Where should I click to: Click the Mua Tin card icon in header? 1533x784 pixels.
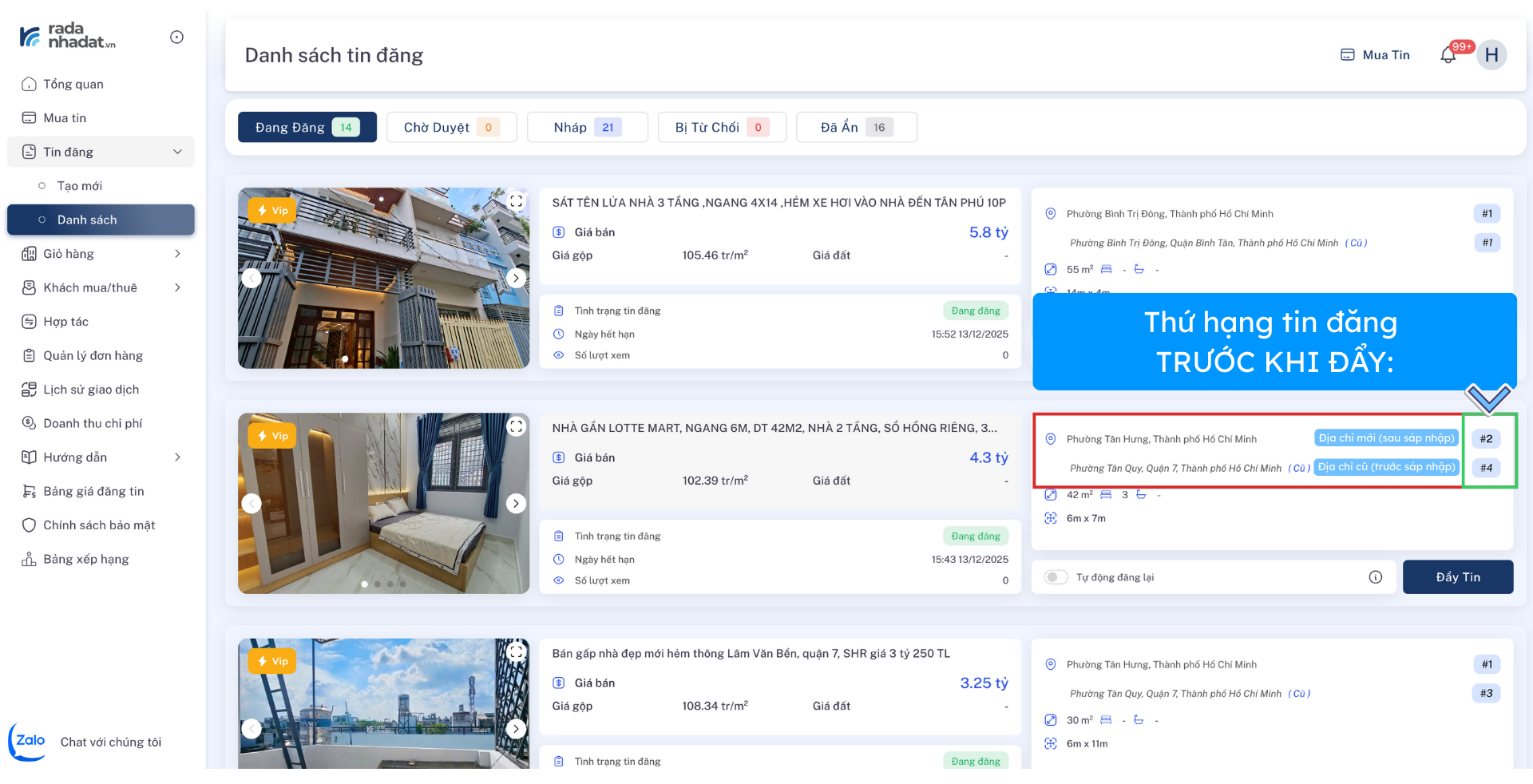point(1348,55)
